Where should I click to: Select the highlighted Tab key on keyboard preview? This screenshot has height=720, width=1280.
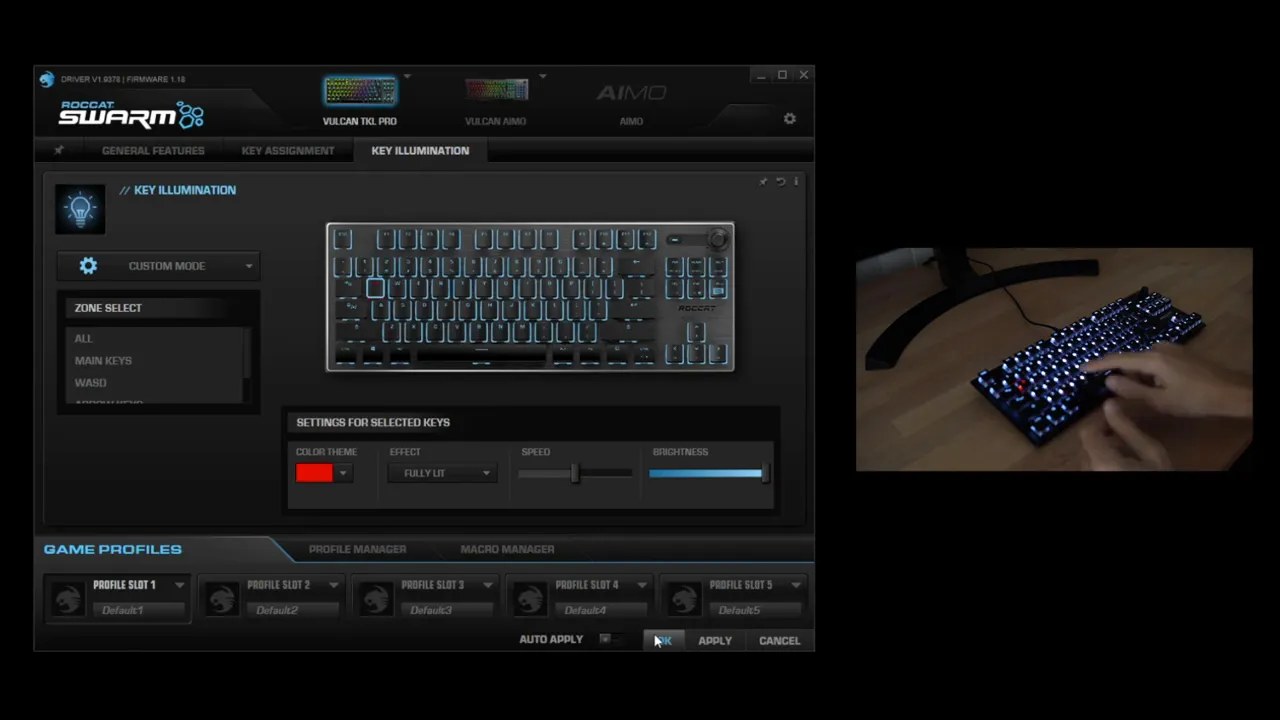coord(375,288)
